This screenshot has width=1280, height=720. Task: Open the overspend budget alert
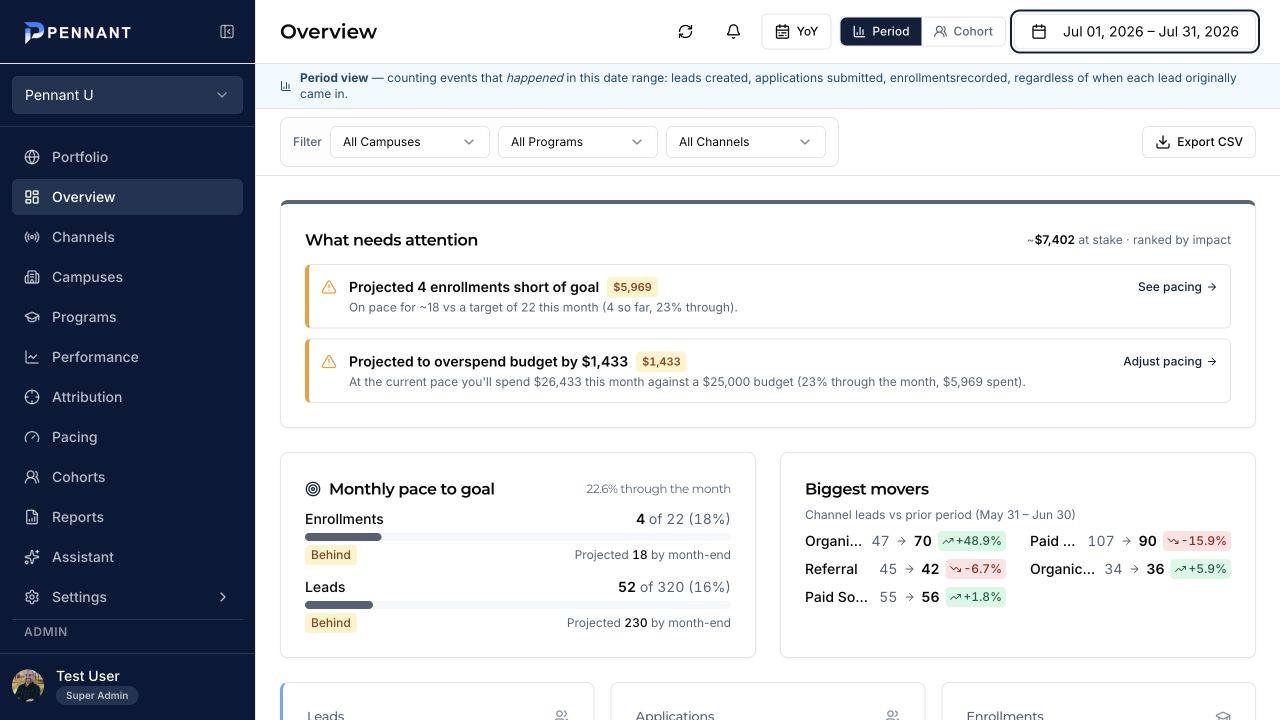tap(768, 371)
